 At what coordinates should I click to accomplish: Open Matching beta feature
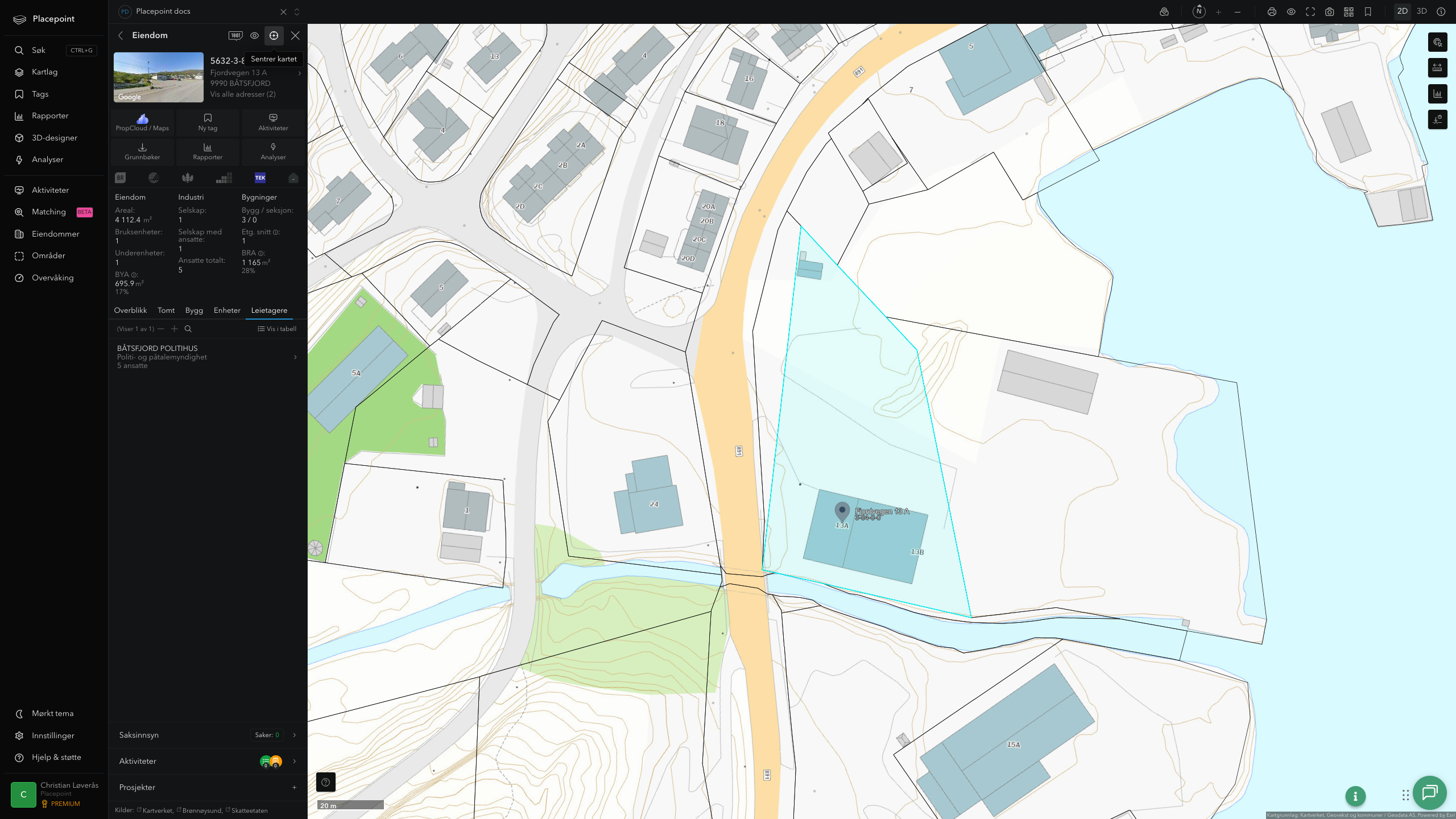55,212
